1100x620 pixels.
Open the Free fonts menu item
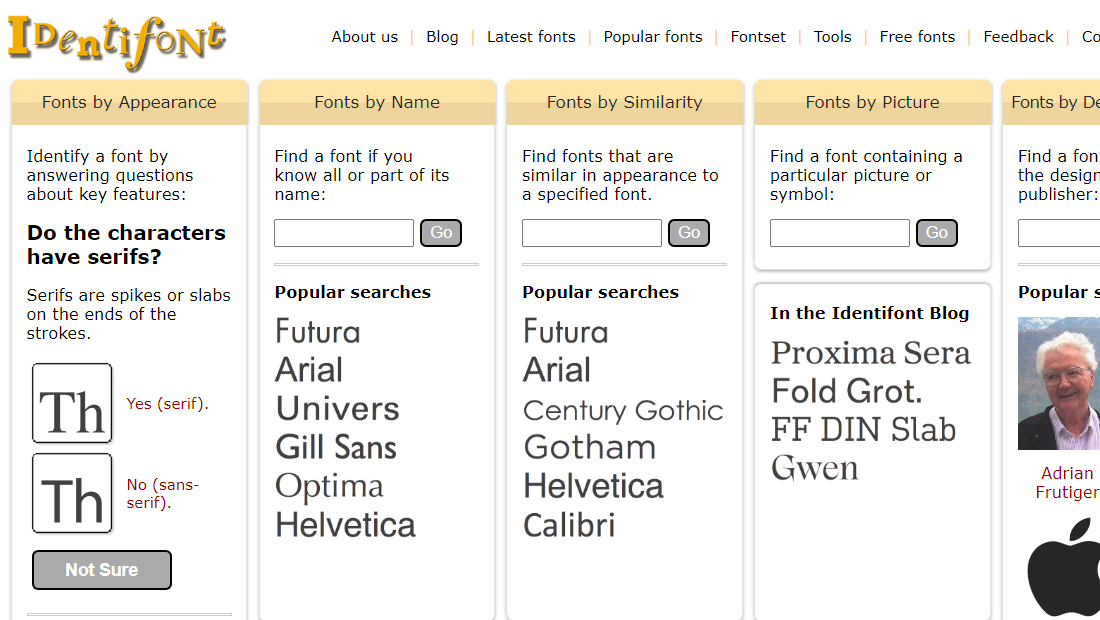(x=917, y=36)
